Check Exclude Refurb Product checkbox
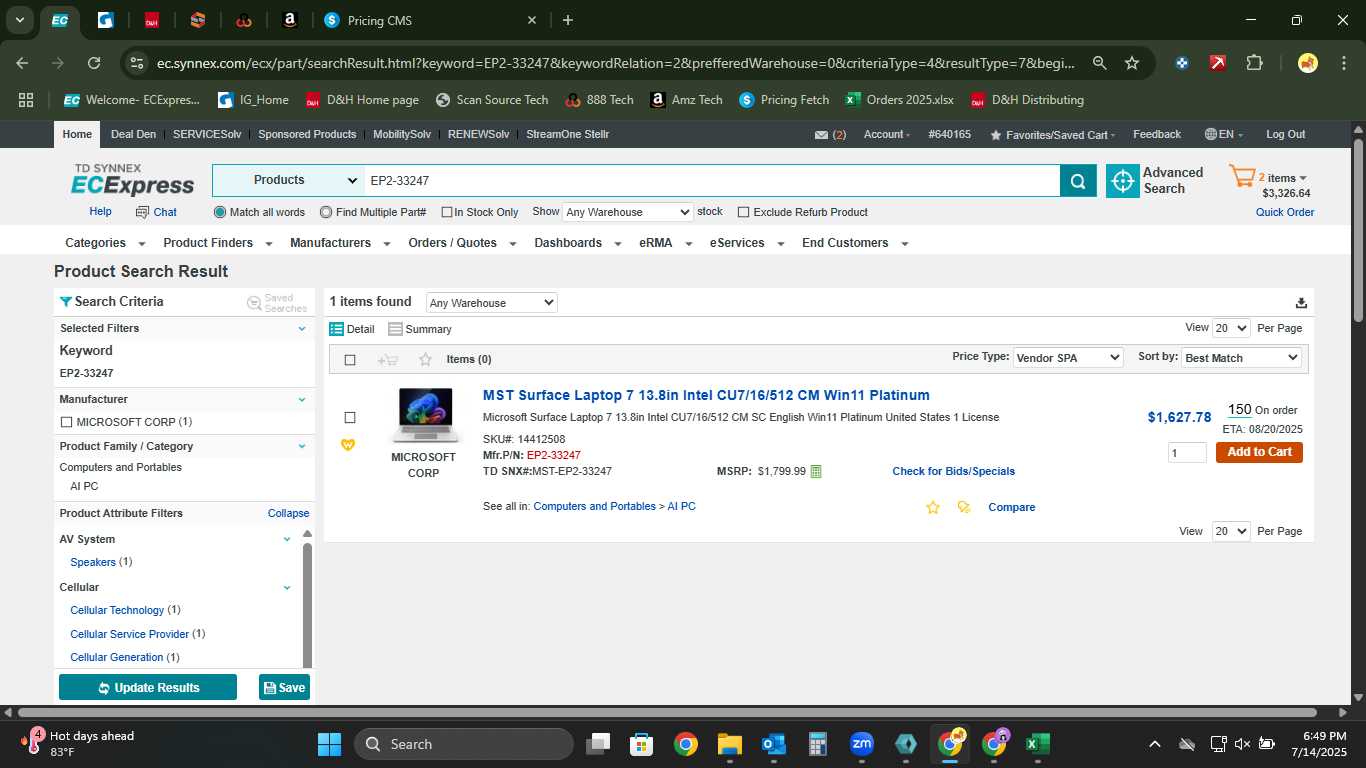 pyautogui.click(x=743, y=212)
